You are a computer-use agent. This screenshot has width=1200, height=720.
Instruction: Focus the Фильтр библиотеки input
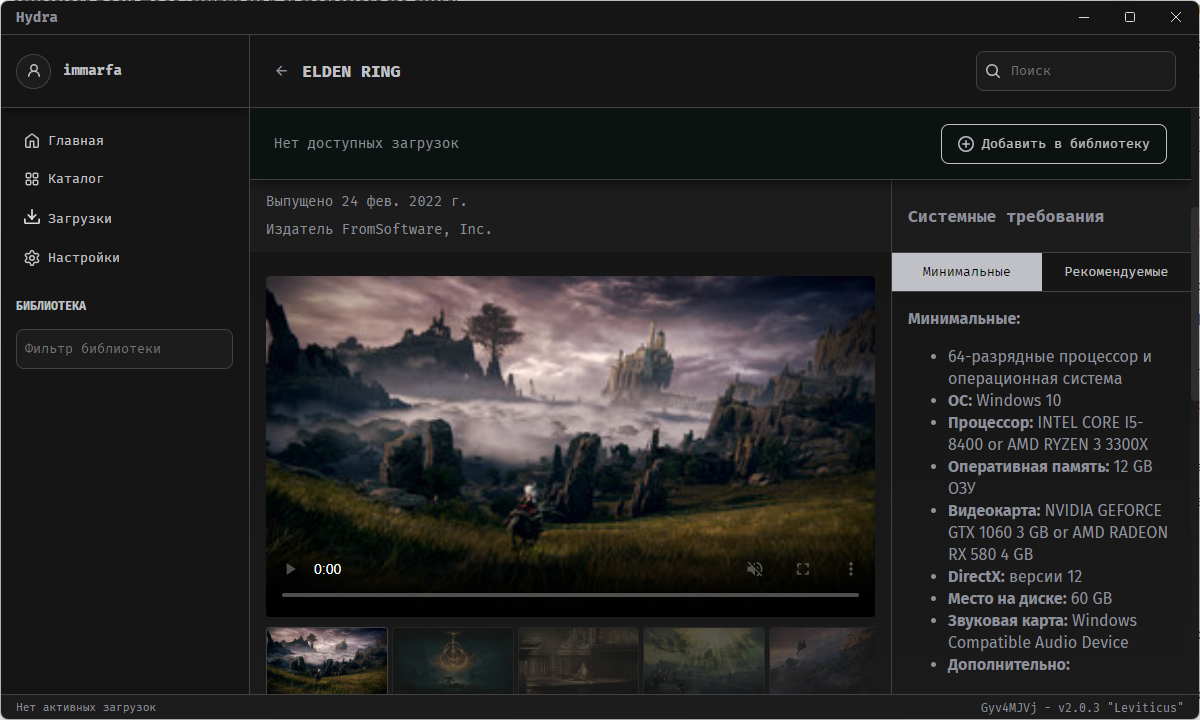[124, 349]
